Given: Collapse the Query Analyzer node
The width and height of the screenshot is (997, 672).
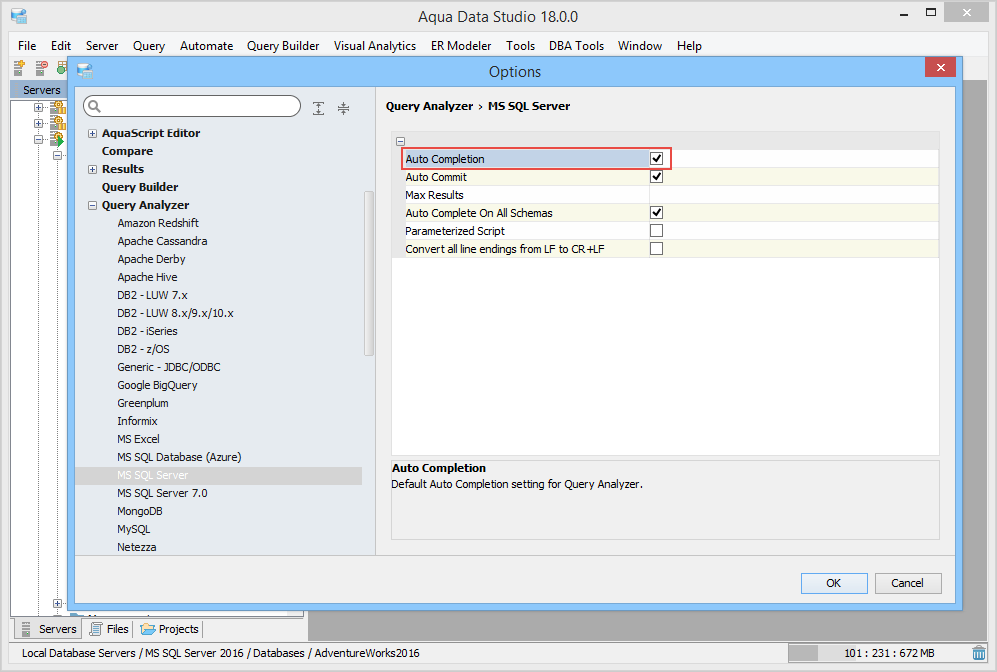Looking at the screenshot, I should pyautogui.click(x=92, y=205).
